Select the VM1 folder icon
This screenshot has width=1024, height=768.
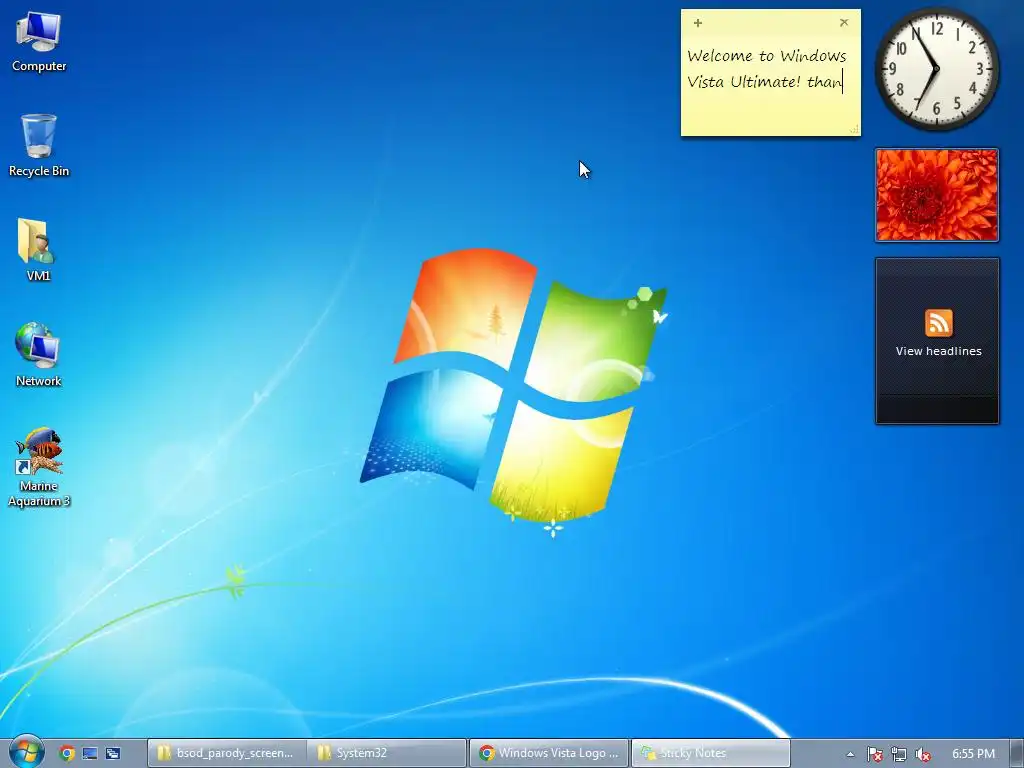tap(38, 249)
